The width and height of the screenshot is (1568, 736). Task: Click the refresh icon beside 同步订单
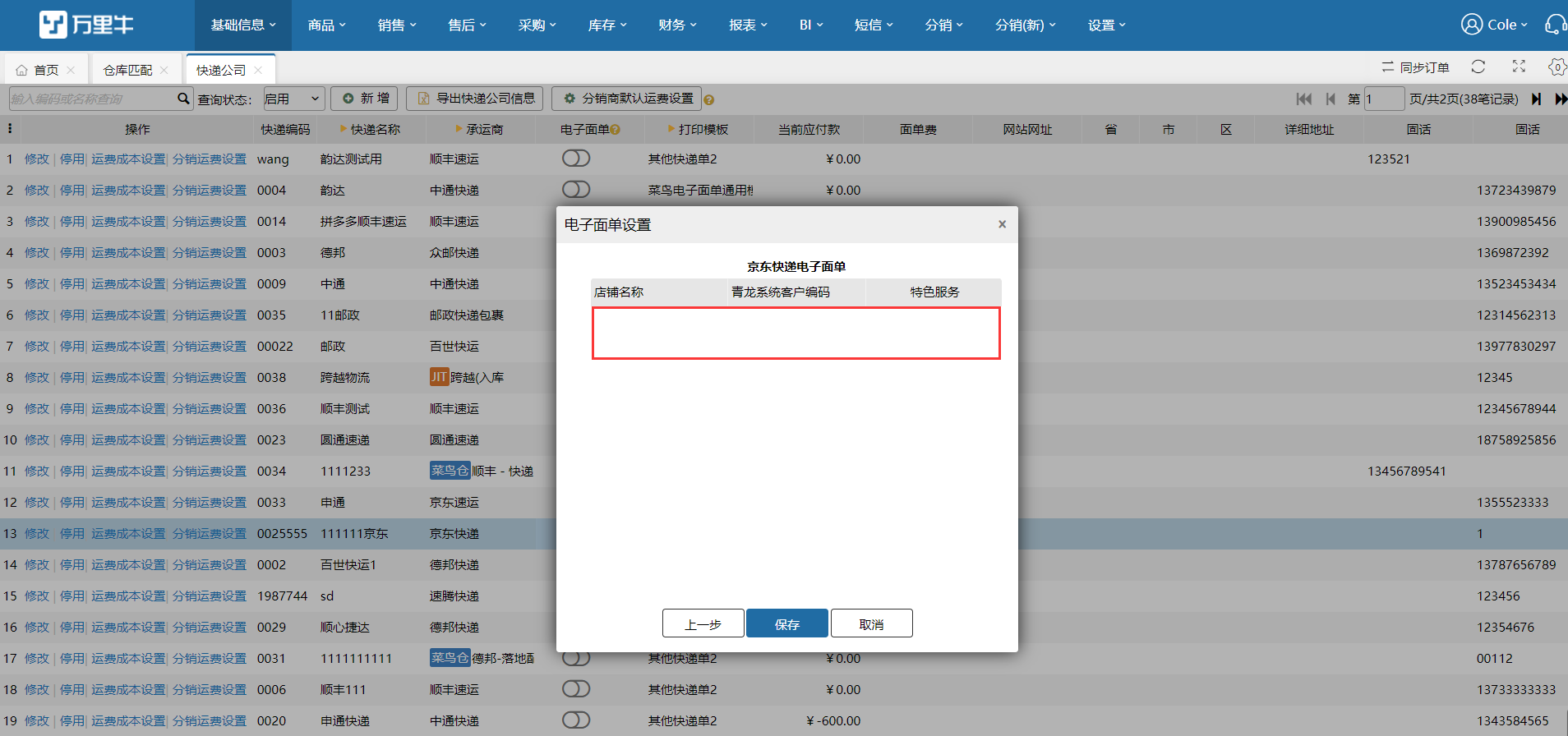click(1478, 67)
